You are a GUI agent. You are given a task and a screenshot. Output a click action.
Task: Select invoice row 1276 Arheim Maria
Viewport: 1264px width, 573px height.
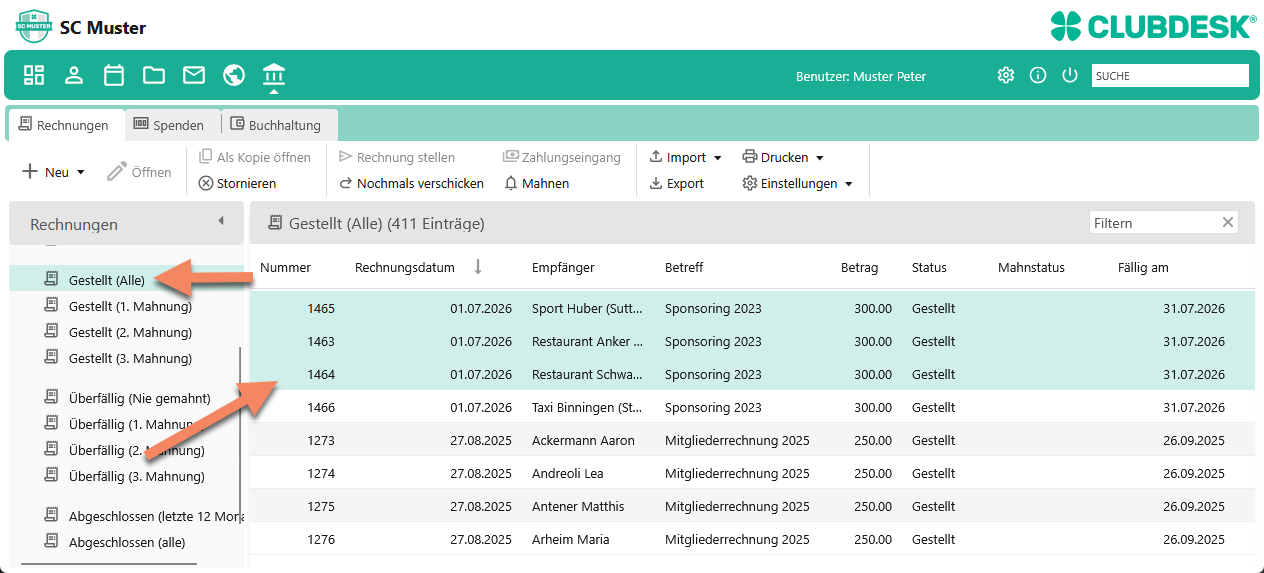(752, 539)
